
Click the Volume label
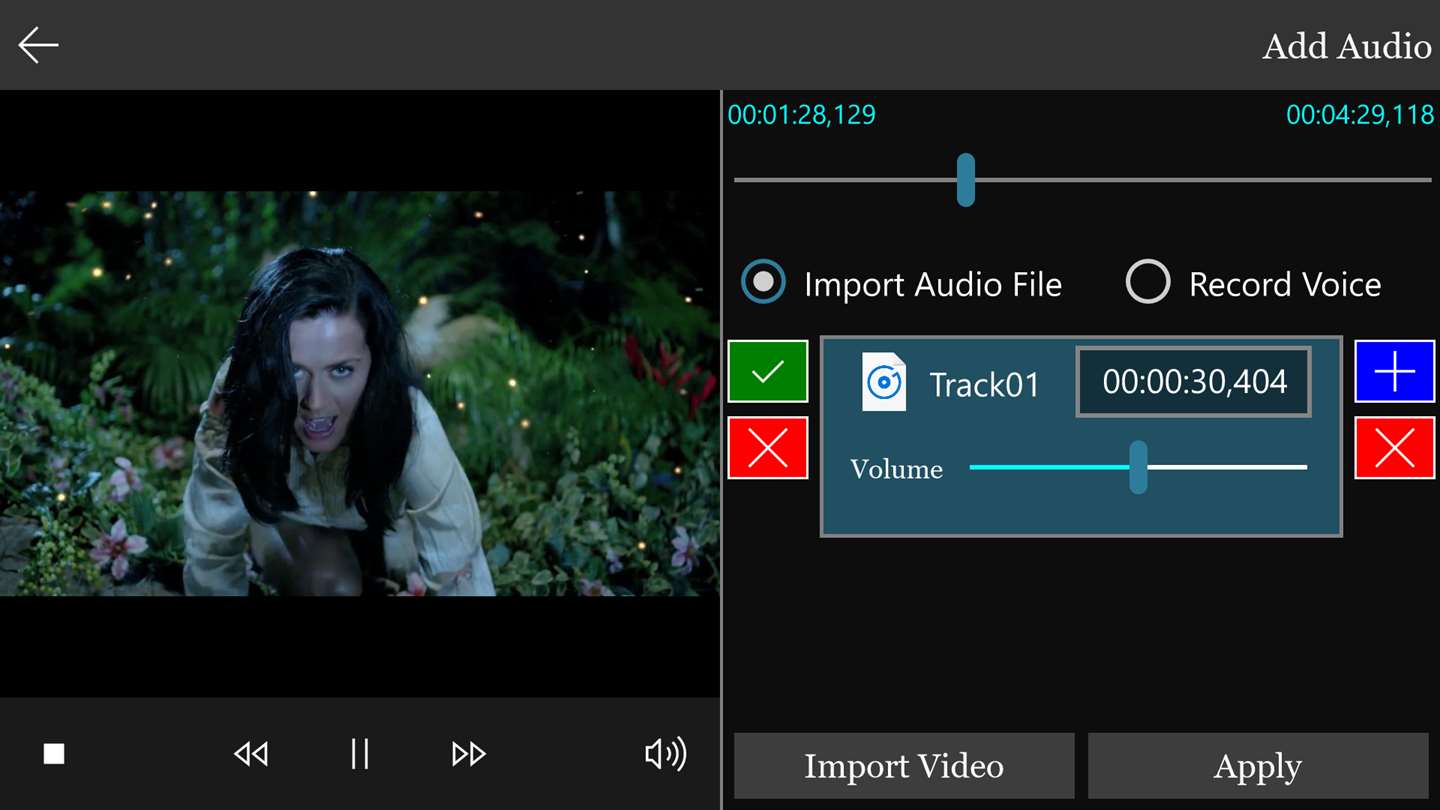[896, 469]
